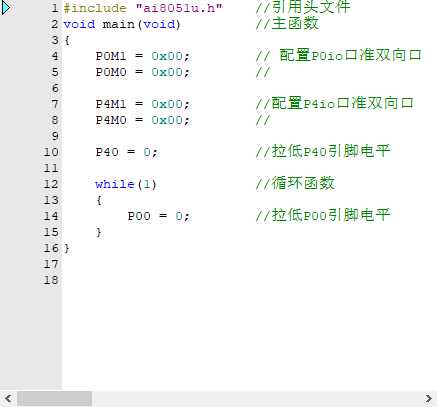Click line number 10 in the gutter
437x407 pixels.
pos(51,152)
